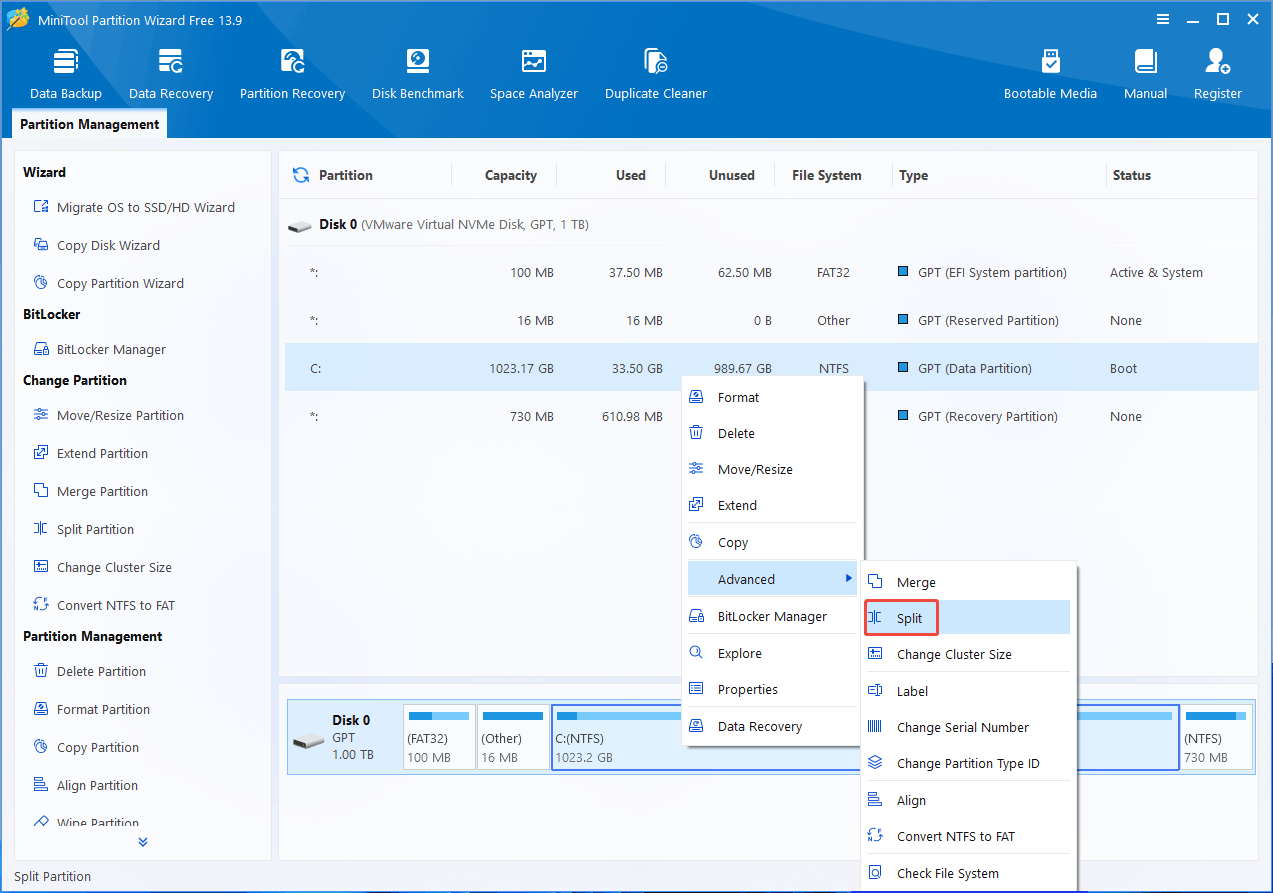The image size is (1273, 893).
Task: Select Change Partition Type ID
Action: [x=968, y=763]
